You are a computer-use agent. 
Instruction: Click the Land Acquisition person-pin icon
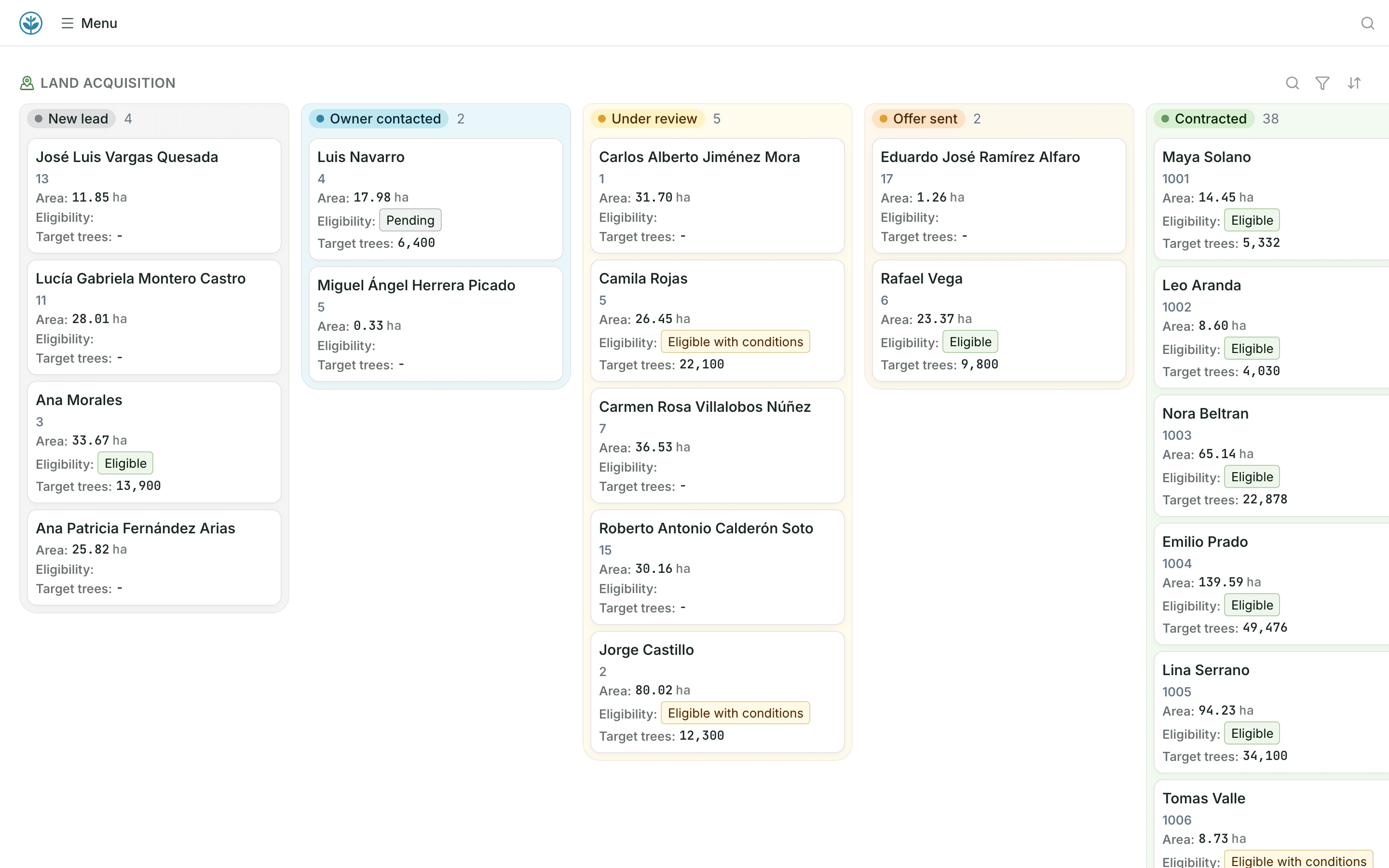click(27, 83)
